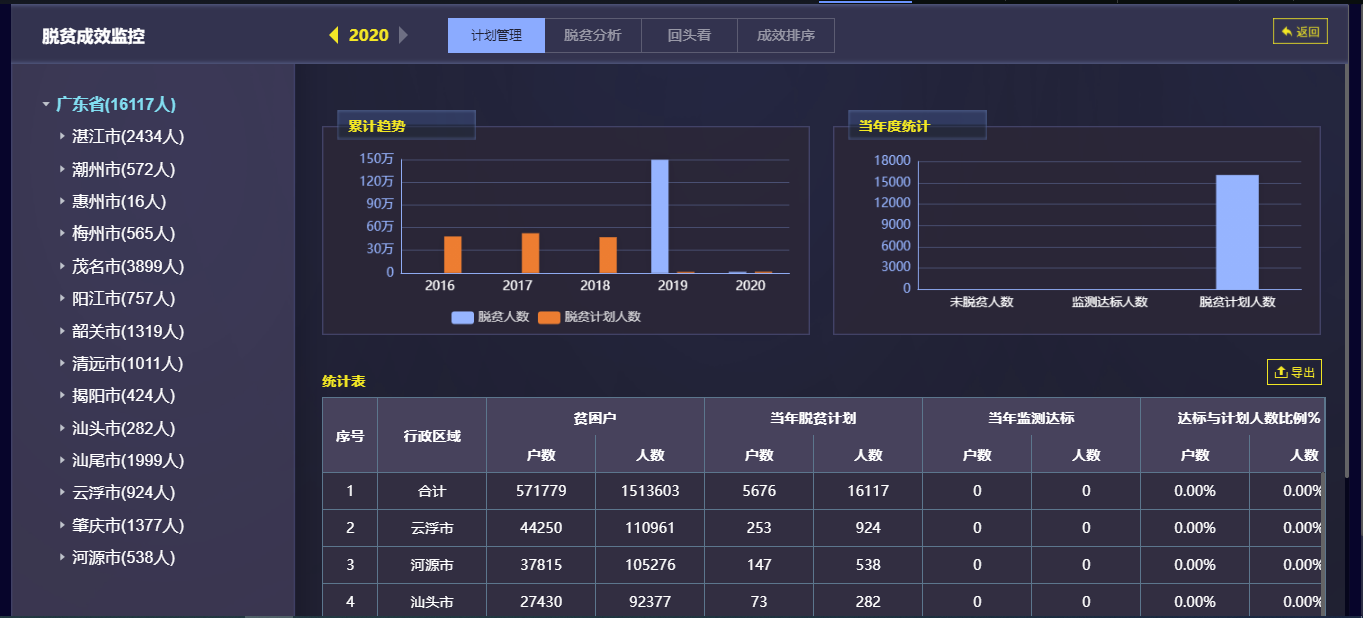1363x618 pixels.
Task: Open the 回头看 tab
Action: (x=689, y=36)
